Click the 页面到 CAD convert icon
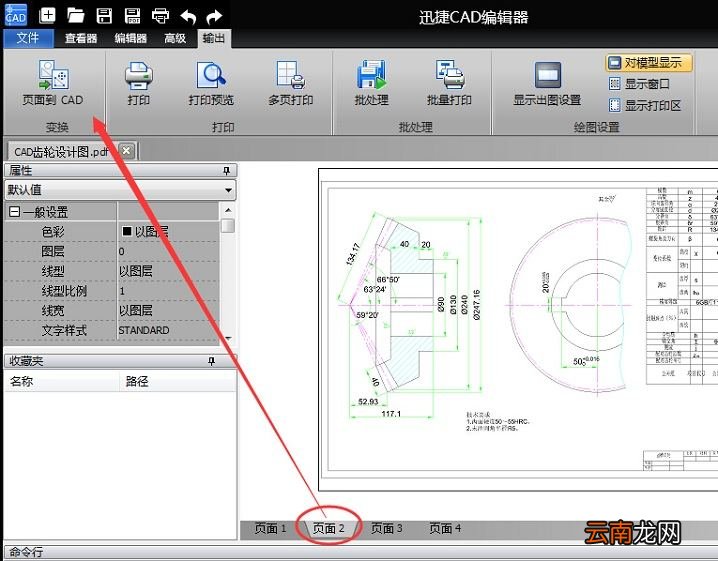The width and height of the screenshot is (718, 561). [x=53, y=82]
